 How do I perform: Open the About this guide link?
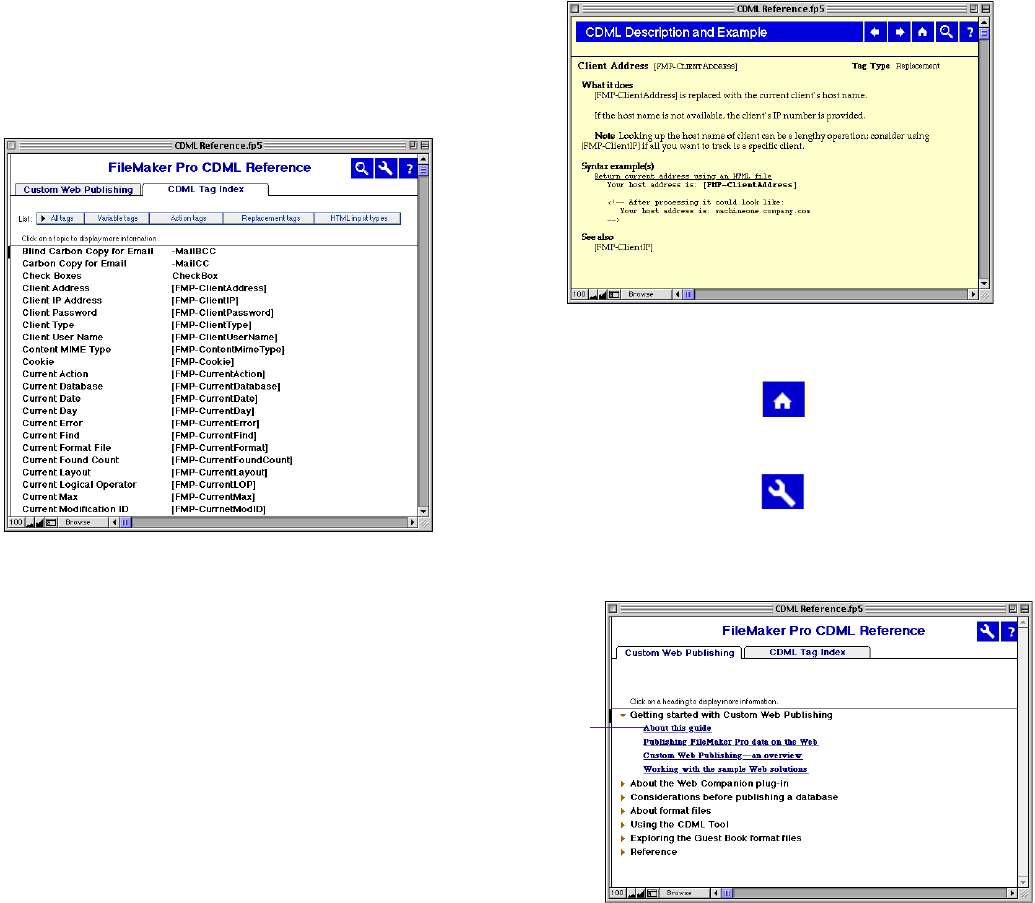(677, 728)
